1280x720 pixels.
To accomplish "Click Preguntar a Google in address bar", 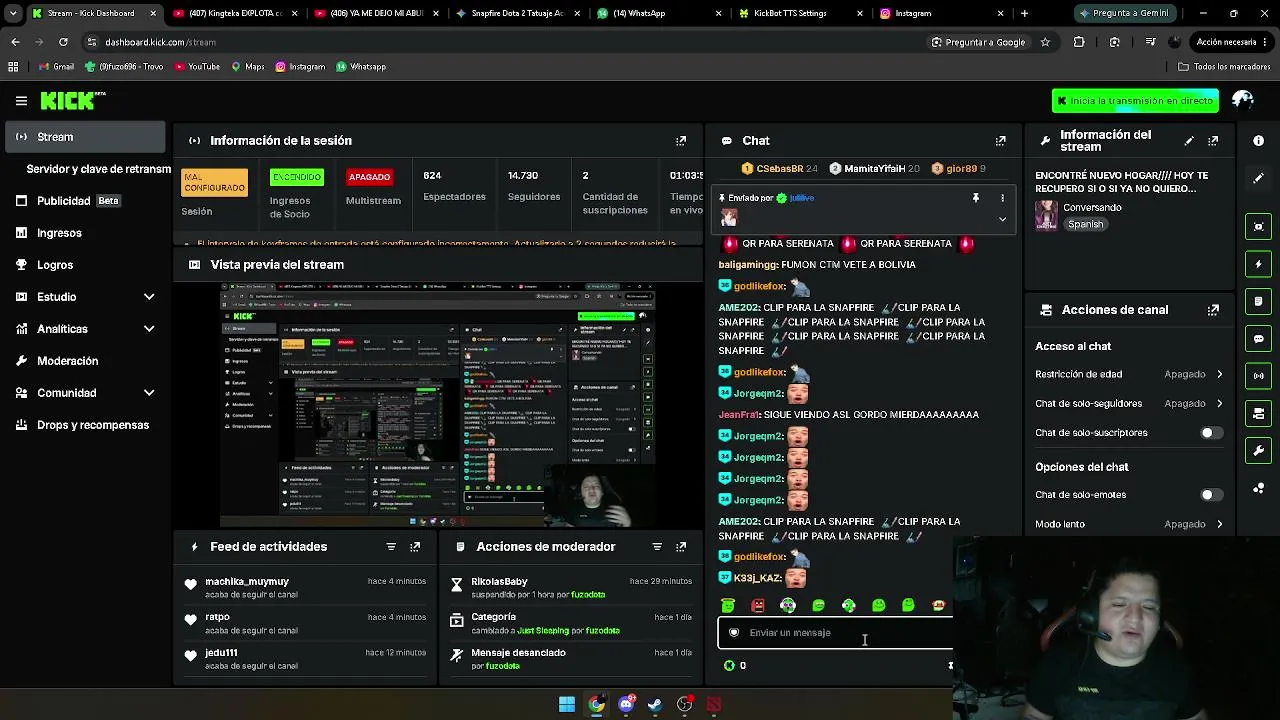I will click(x=978, y=42).
